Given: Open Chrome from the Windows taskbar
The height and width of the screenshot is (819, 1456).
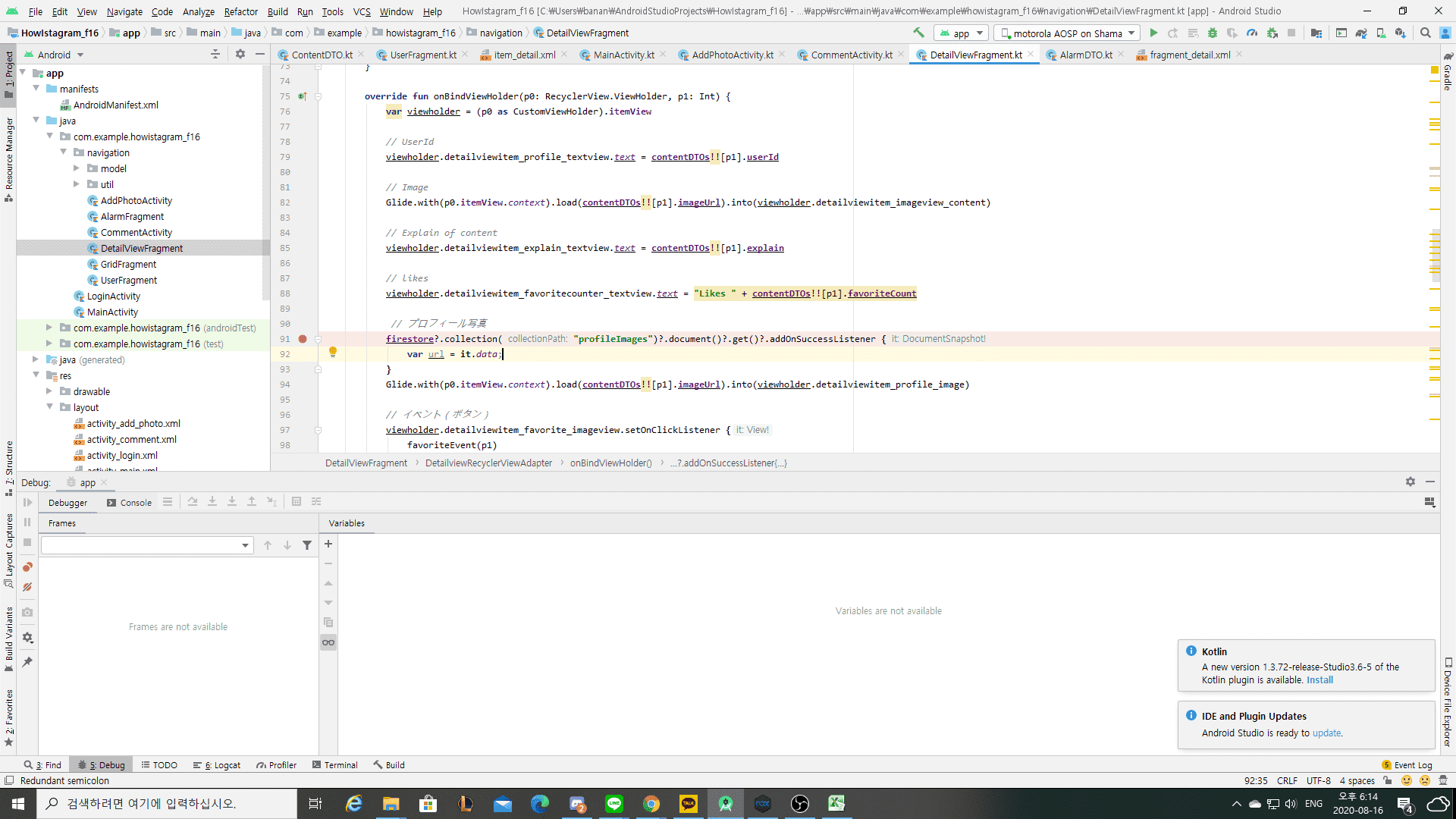Looking at the screenshot, I should click(651, 804).
